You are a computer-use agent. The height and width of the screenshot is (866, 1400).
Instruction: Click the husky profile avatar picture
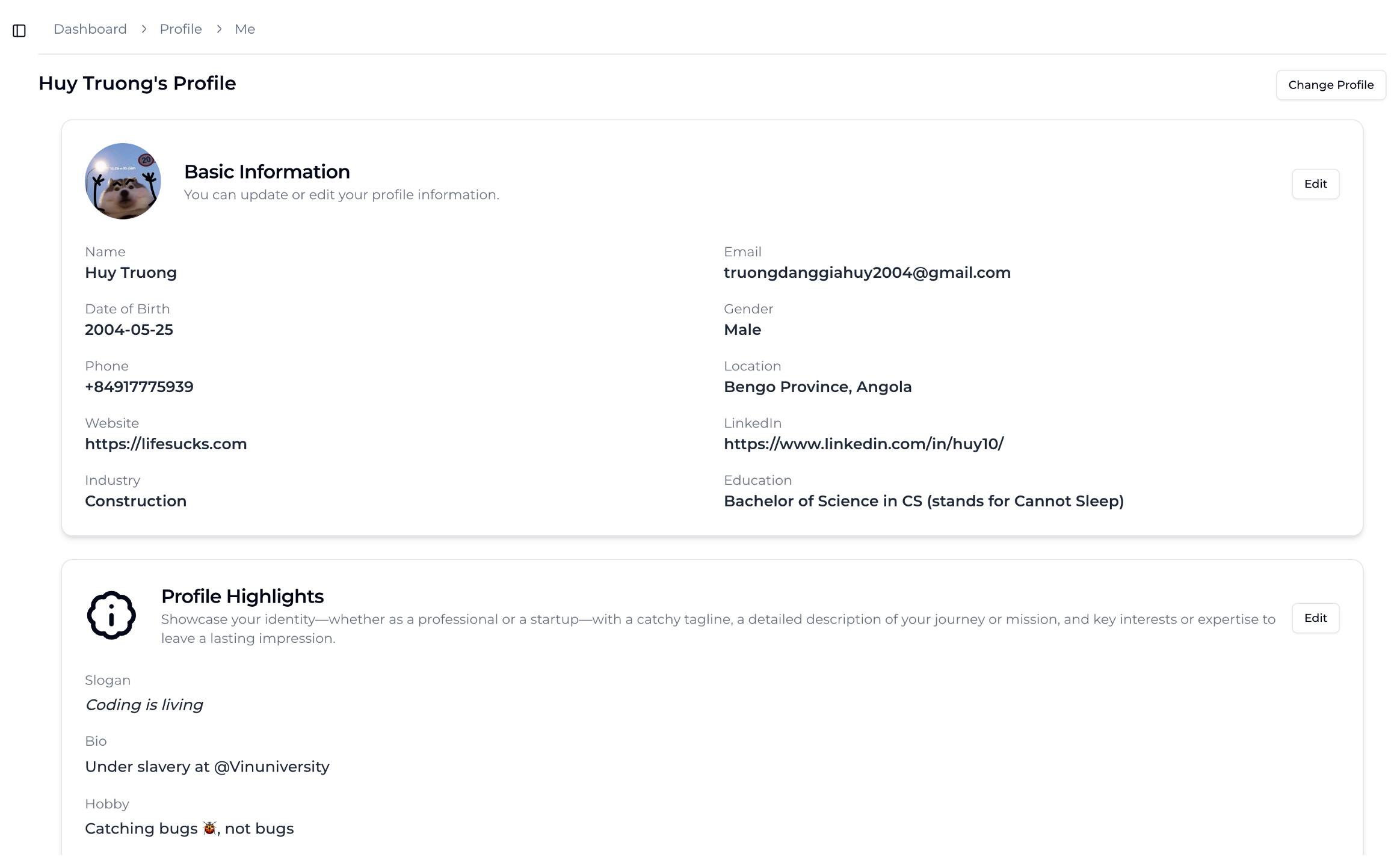point(123,181)
